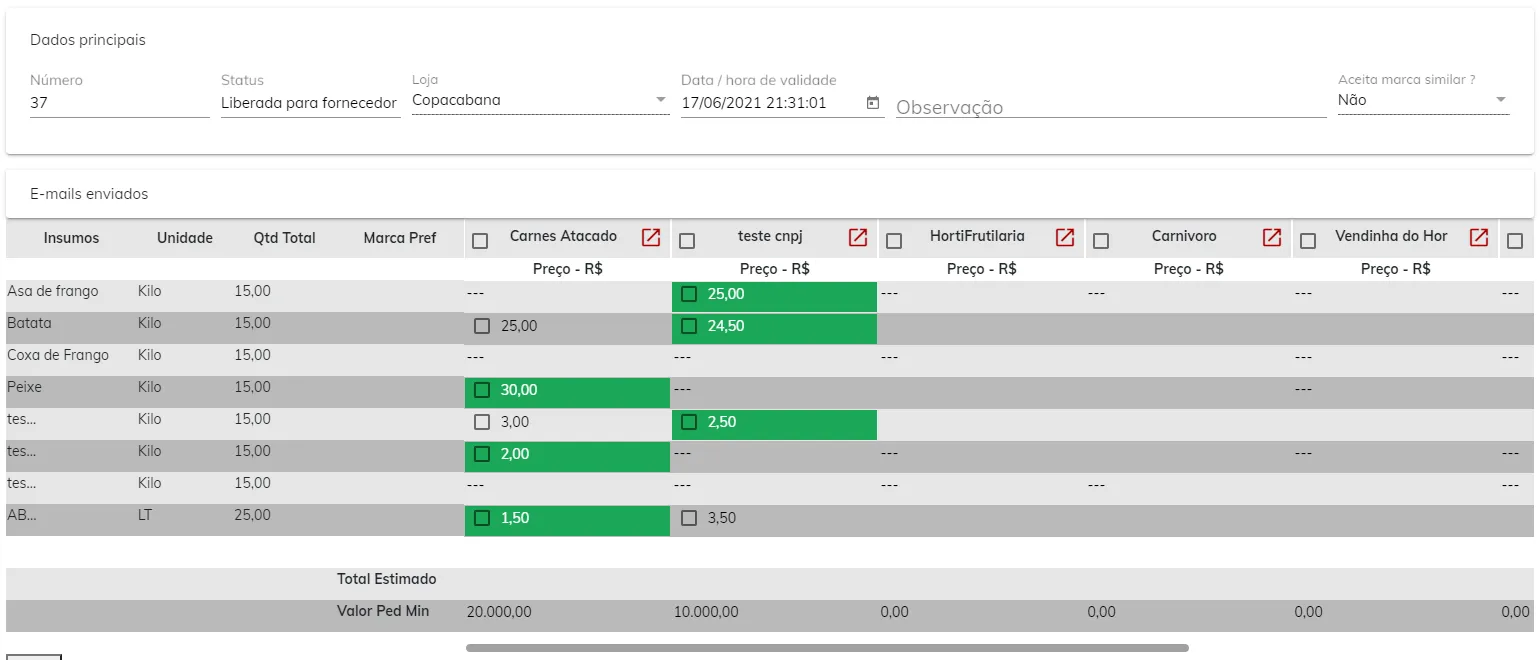Click the Qtd Total column header
1540x660 pixels.
point(284,238)
